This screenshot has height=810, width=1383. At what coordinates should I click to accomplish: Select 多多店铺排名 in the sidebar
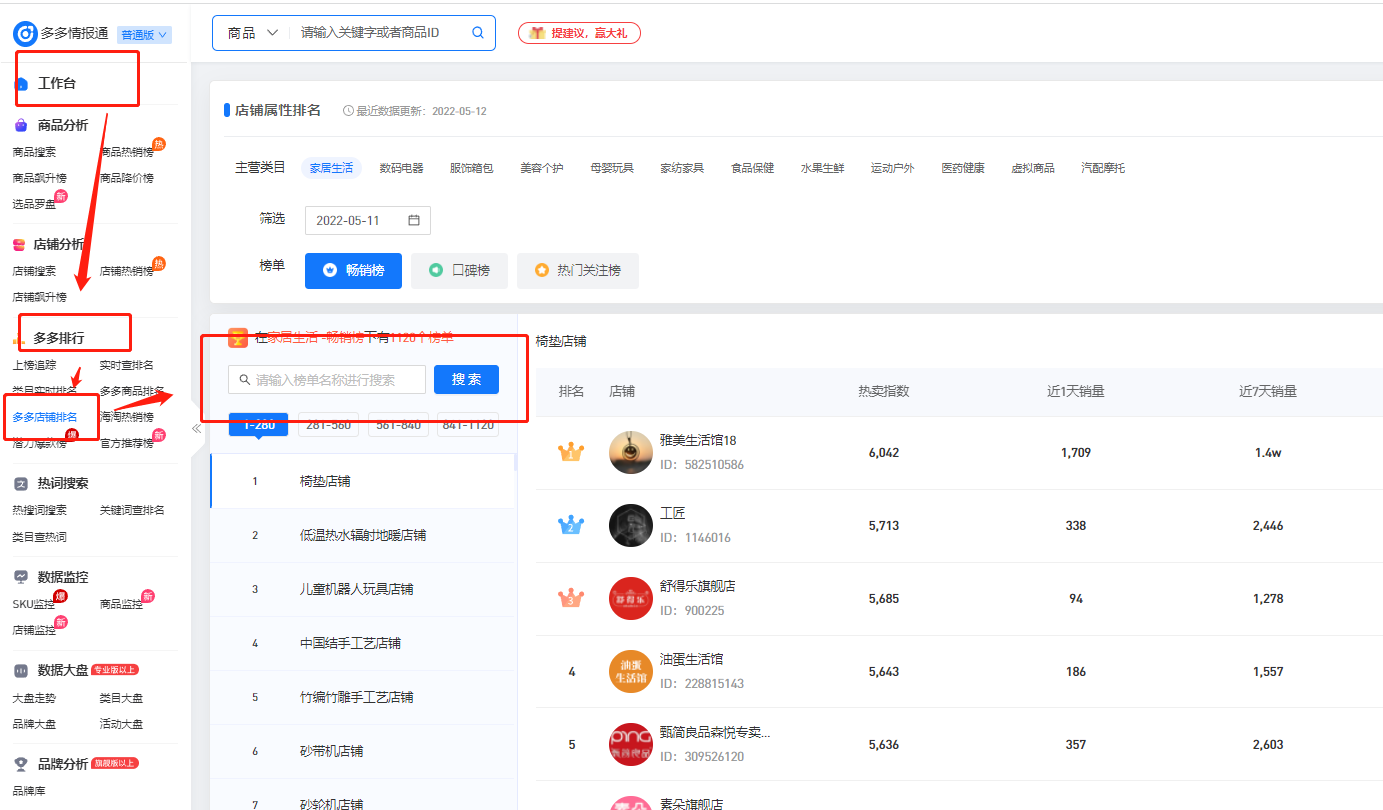coord(45,417)
